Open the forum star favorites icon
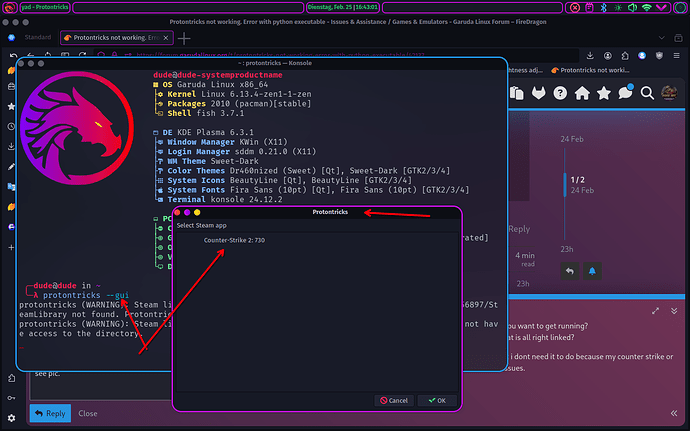Viewport: 690px width, 431px height. (x=604, y=93)
